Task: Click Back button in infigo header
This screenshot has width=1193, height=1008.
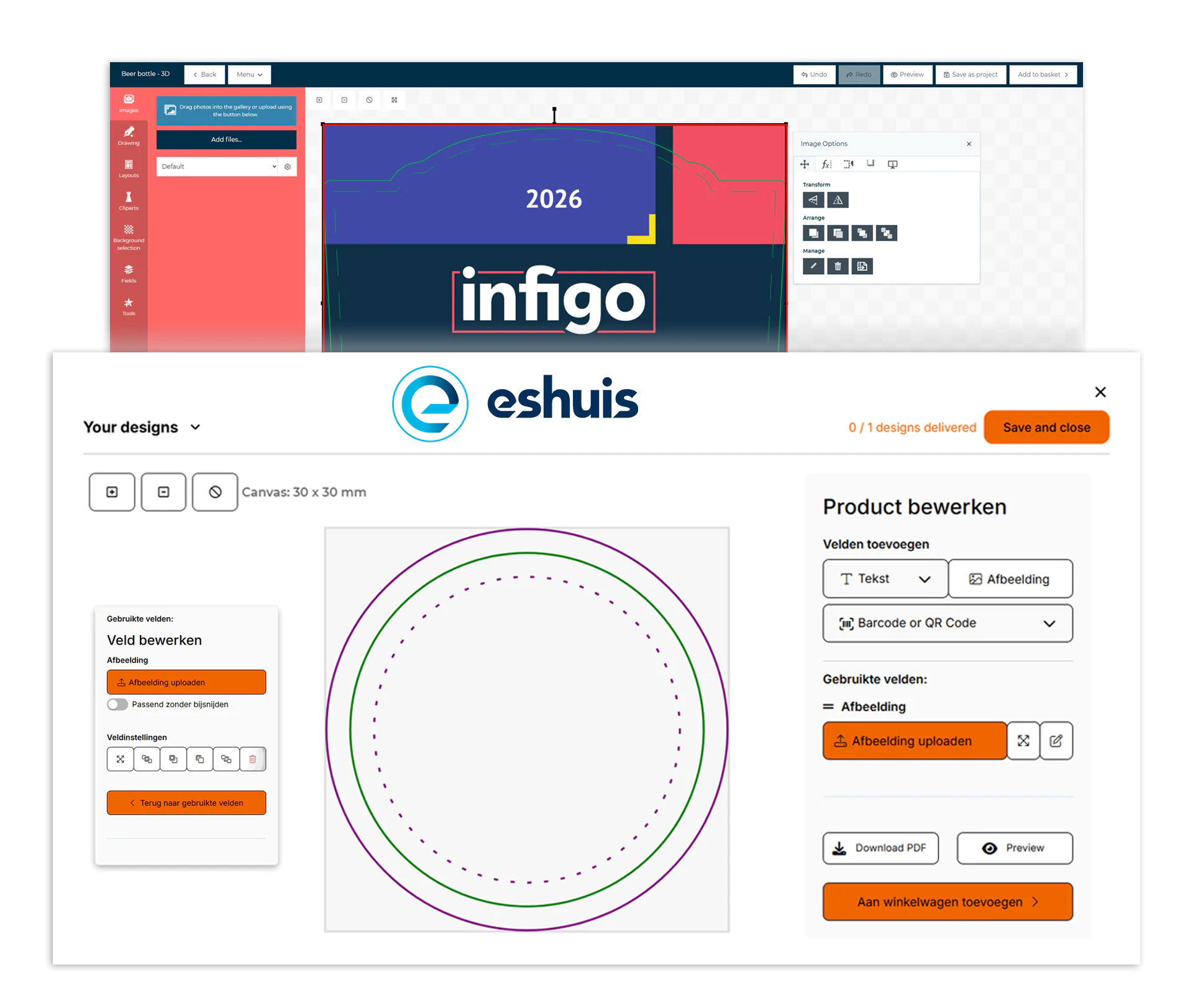Action: [x=204, y=75]
